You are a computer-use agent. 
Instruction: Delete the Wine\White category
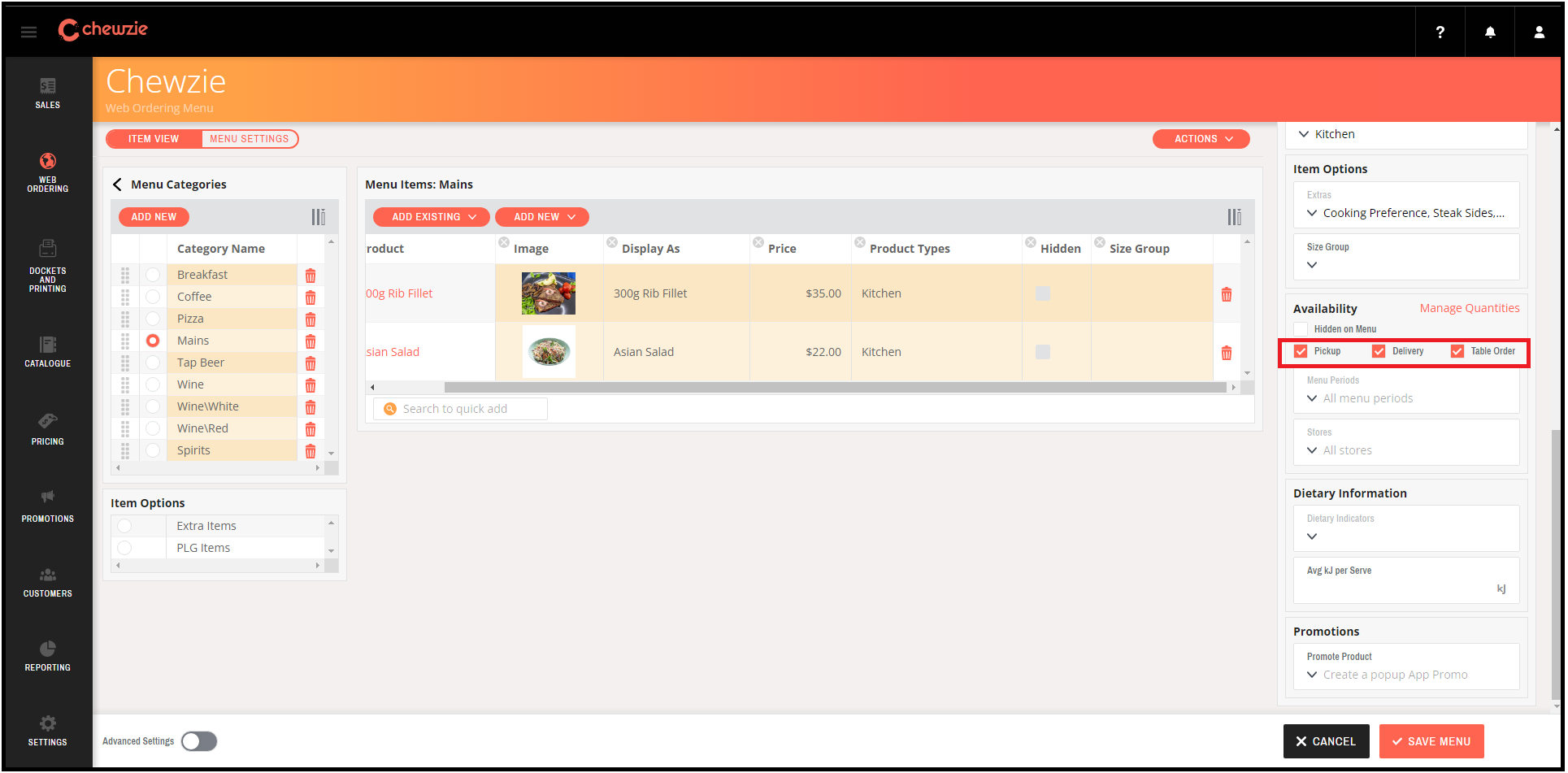point(311,407)
